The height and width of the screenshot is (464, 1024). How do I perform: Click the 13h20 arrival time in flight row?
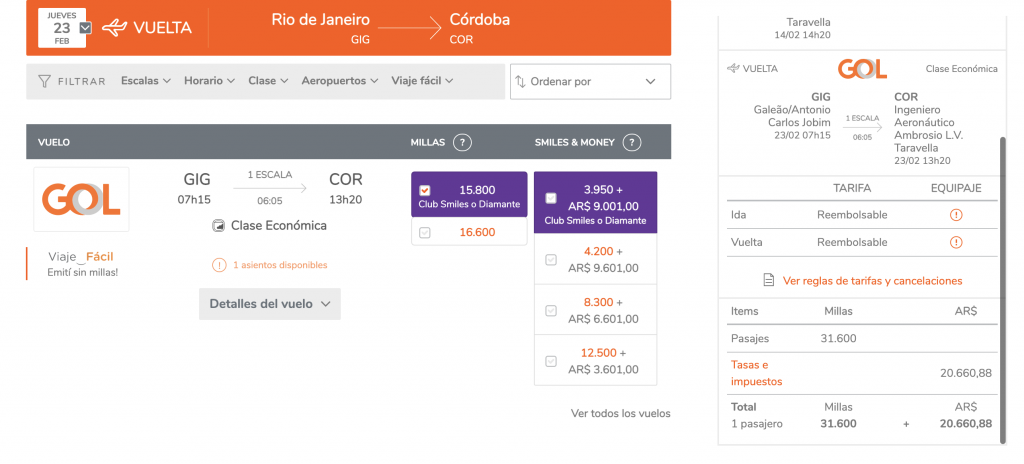(345, 199)
